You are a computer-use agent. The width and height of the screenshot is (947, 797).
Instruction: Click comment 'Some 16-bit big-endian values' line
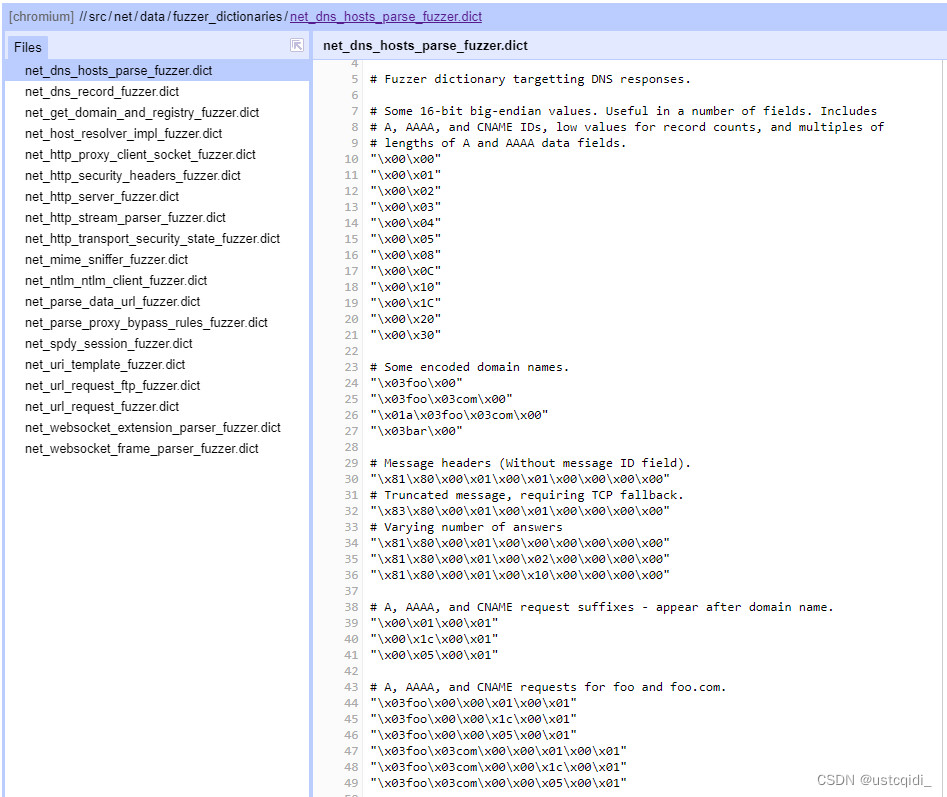pos(623,111)
